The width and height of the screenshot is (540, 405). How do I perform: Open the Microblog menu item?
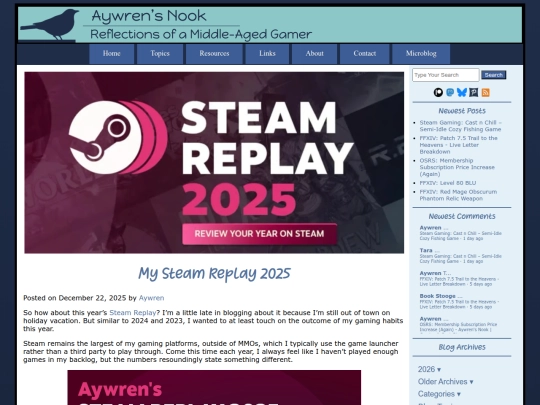pos(421,54)
